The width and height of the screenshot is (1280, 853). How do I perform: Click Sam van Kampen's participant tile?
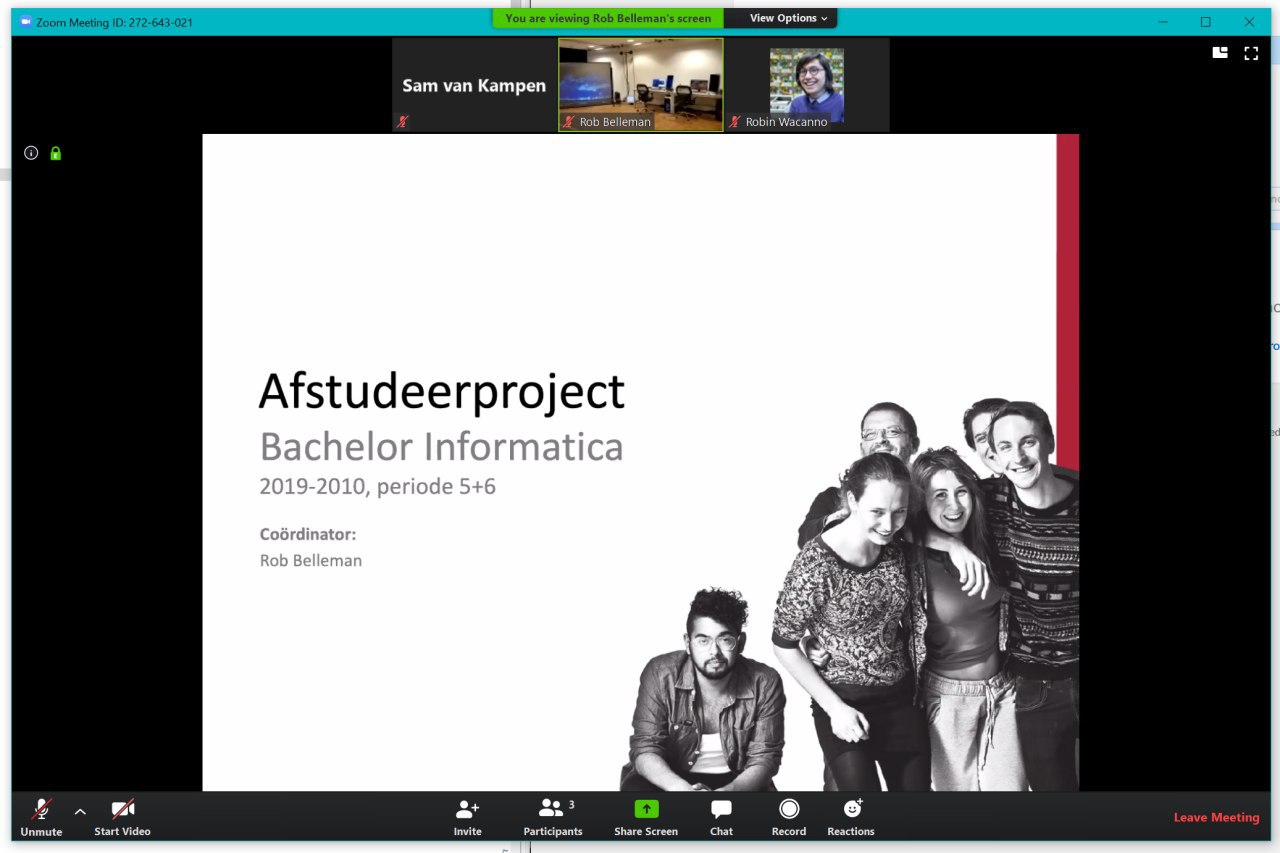coord(474,85)
